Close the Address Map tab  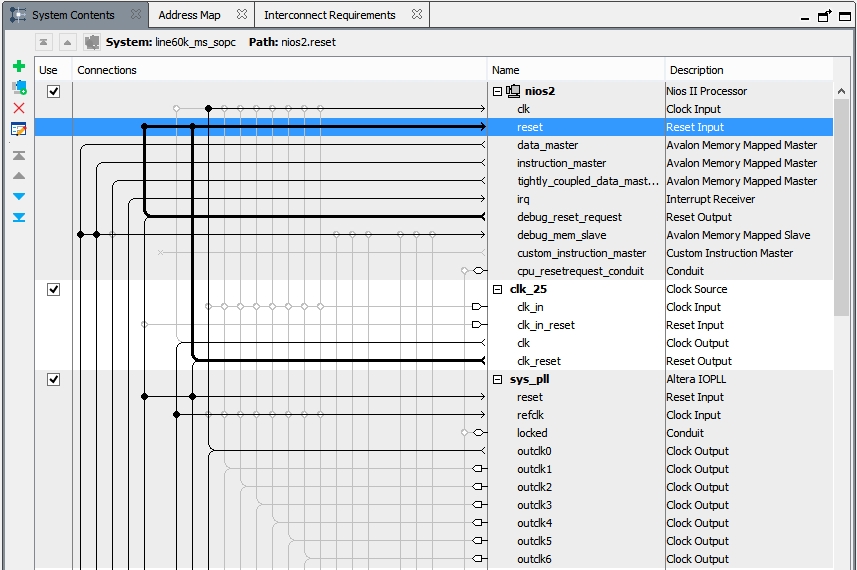click(241, 15)
